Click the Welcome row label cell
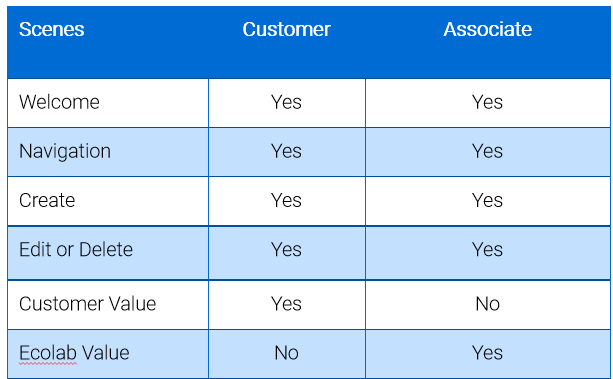The height and width of the screenshot is (379, 613). tap(108, 103)
